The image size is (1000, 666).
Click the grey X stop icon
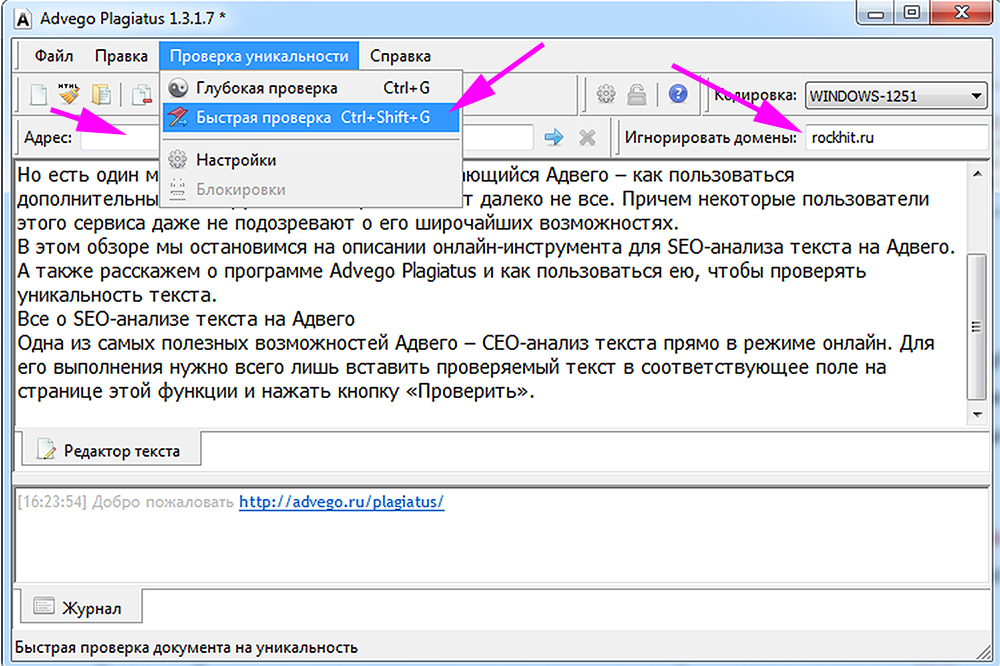tap(588, 137)
